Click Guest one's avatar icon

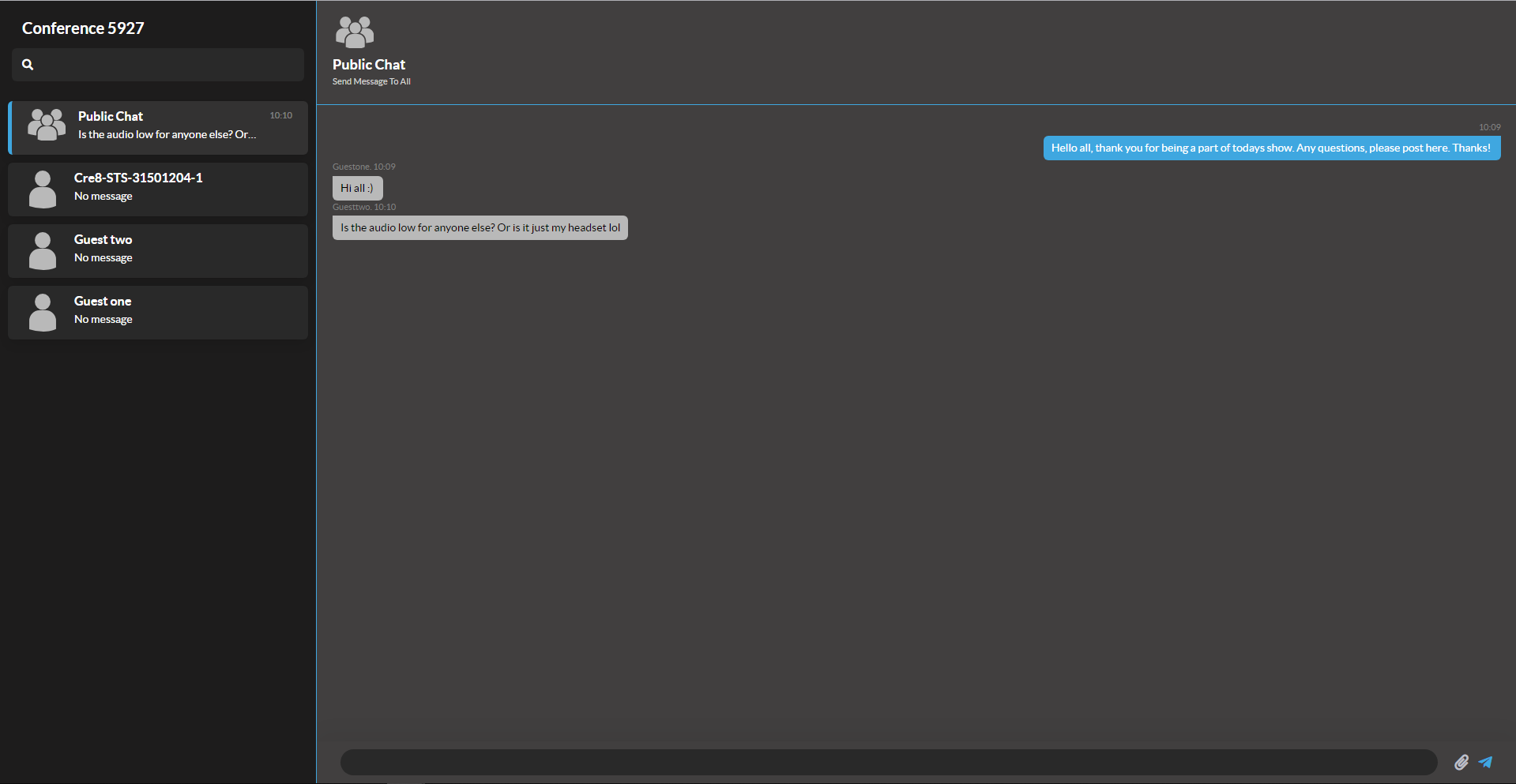click(43, 313)
